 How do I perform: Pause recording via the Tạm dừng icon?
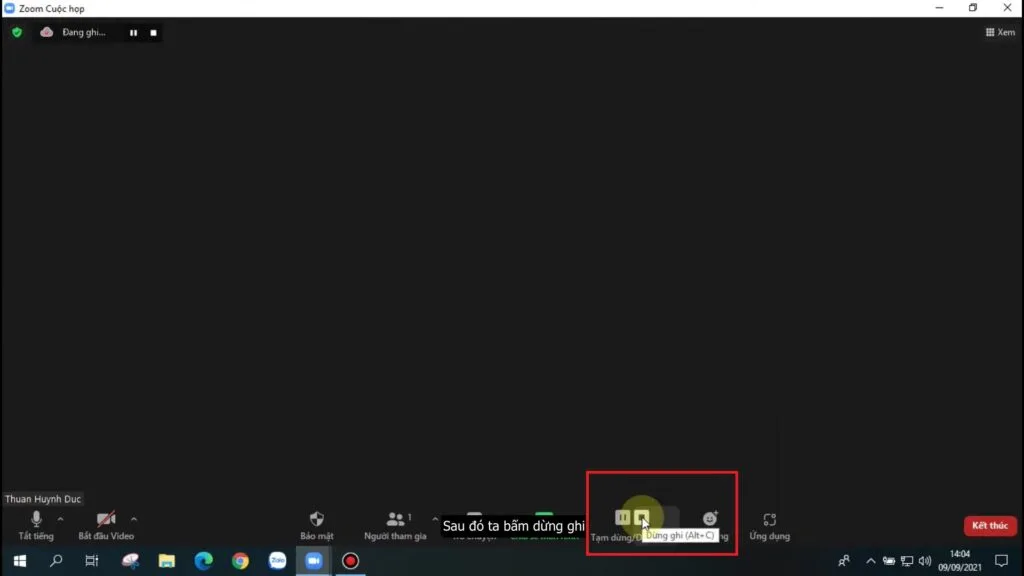tap(621, 518)
